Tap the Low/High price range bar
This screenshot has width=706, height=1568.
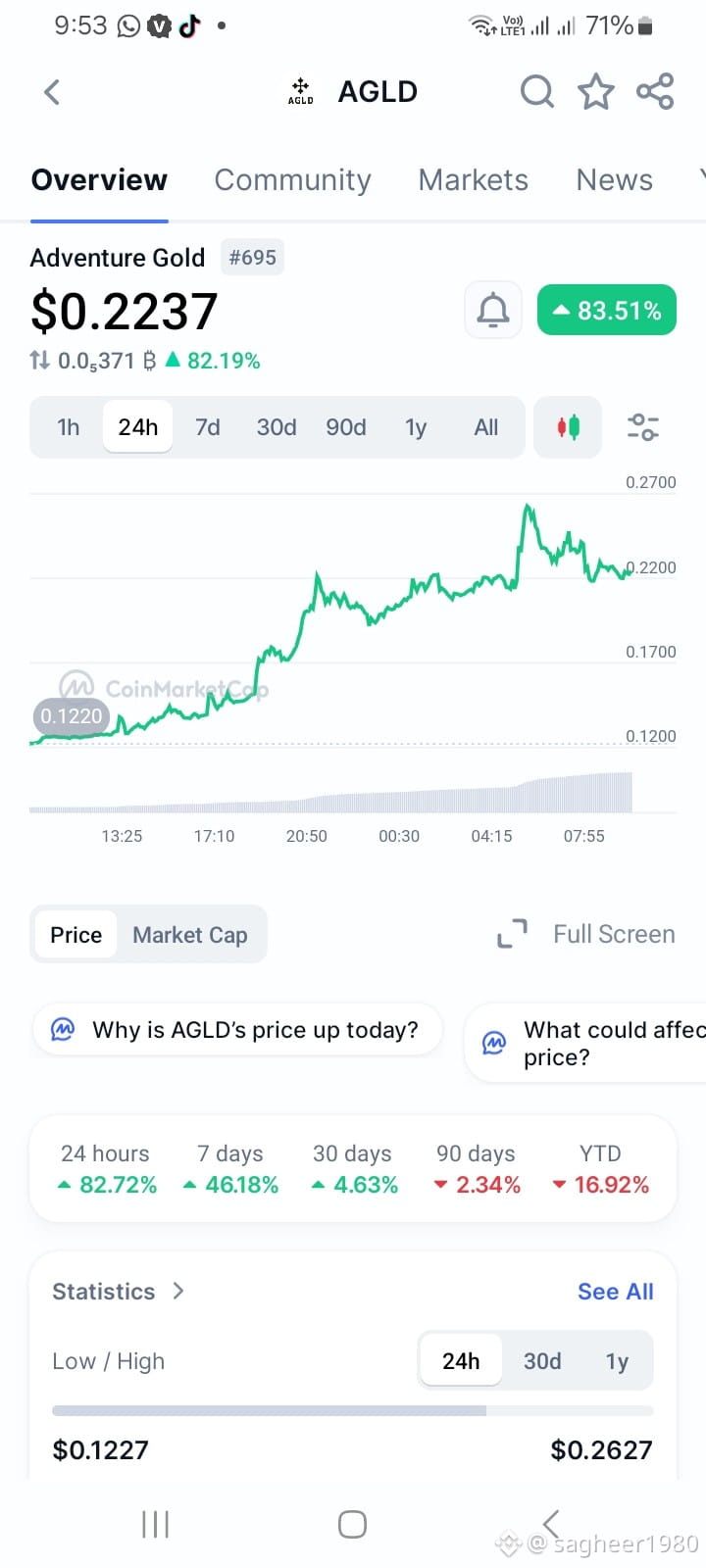[353, 1410]
